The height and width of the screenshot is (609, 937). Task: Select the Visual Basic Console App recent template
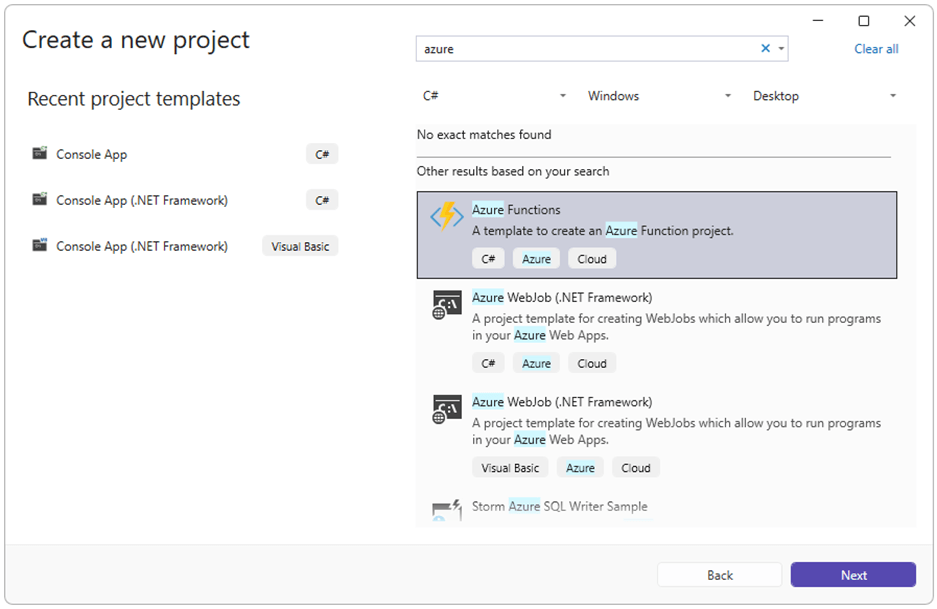tap(140, 245)
